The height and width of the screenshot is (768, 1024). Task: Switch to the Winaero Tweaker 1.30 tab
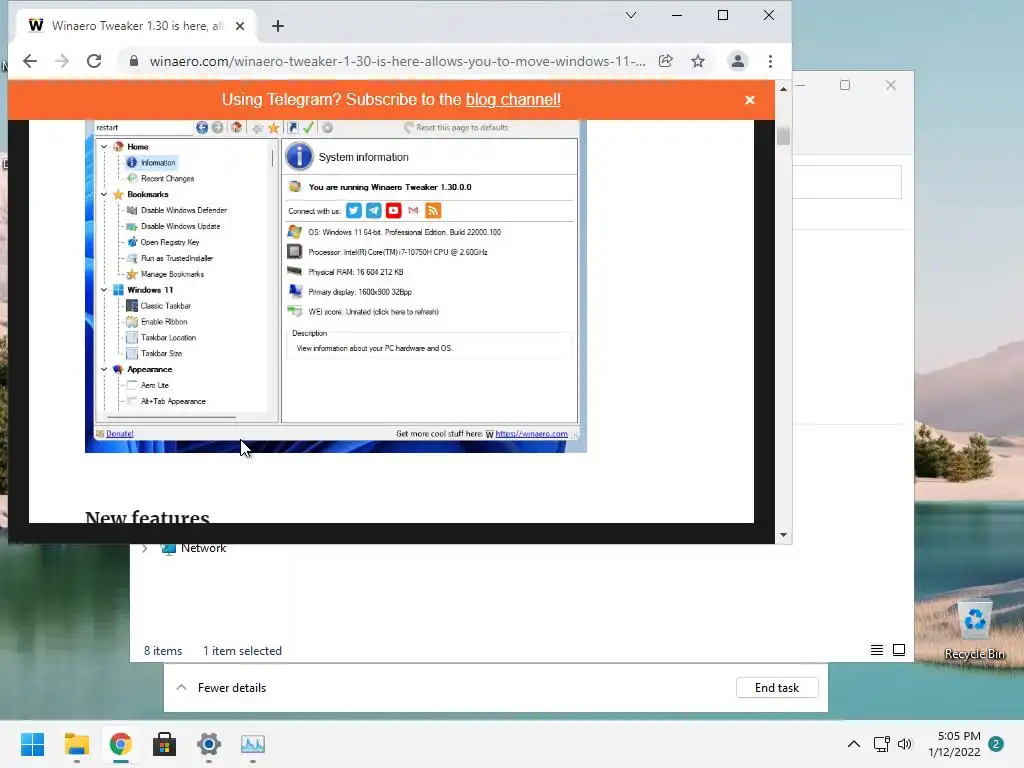pyautogui.click(x=136, y=26)
